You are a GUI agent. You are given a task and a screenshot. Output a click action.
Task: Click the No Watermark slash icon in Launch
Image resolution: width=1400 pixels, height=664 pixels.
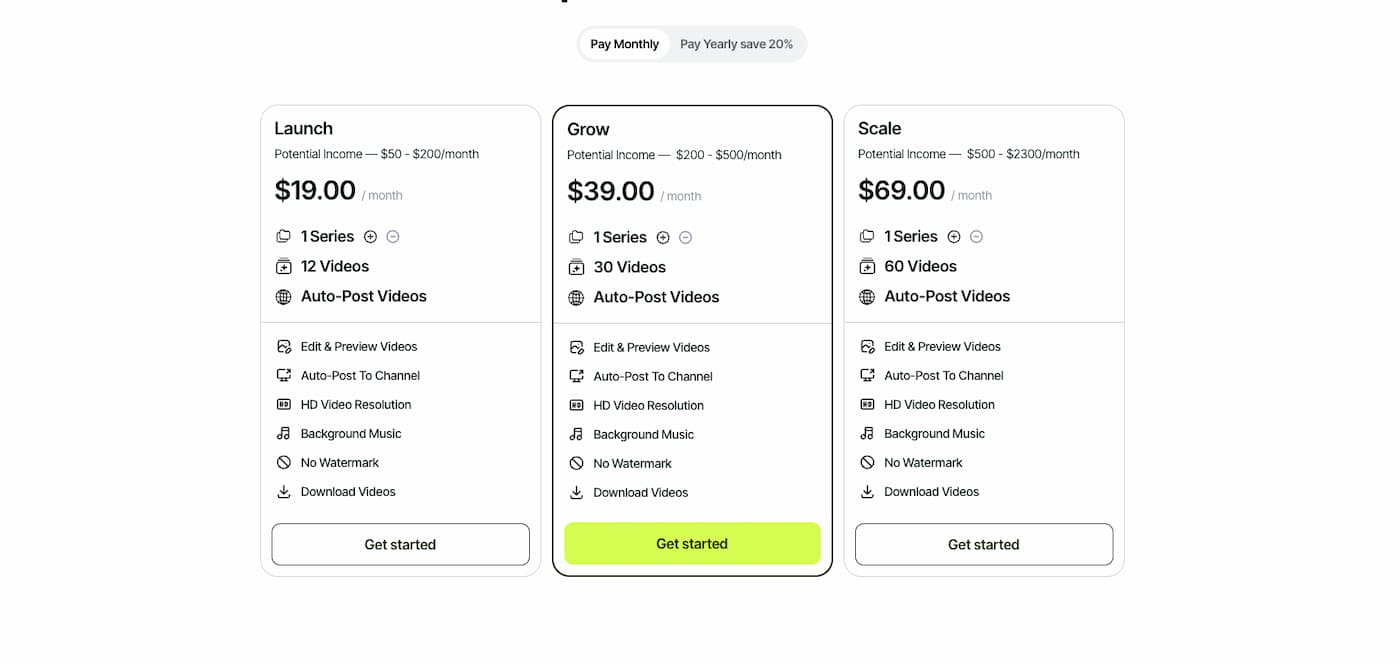[x=284, y=462]
